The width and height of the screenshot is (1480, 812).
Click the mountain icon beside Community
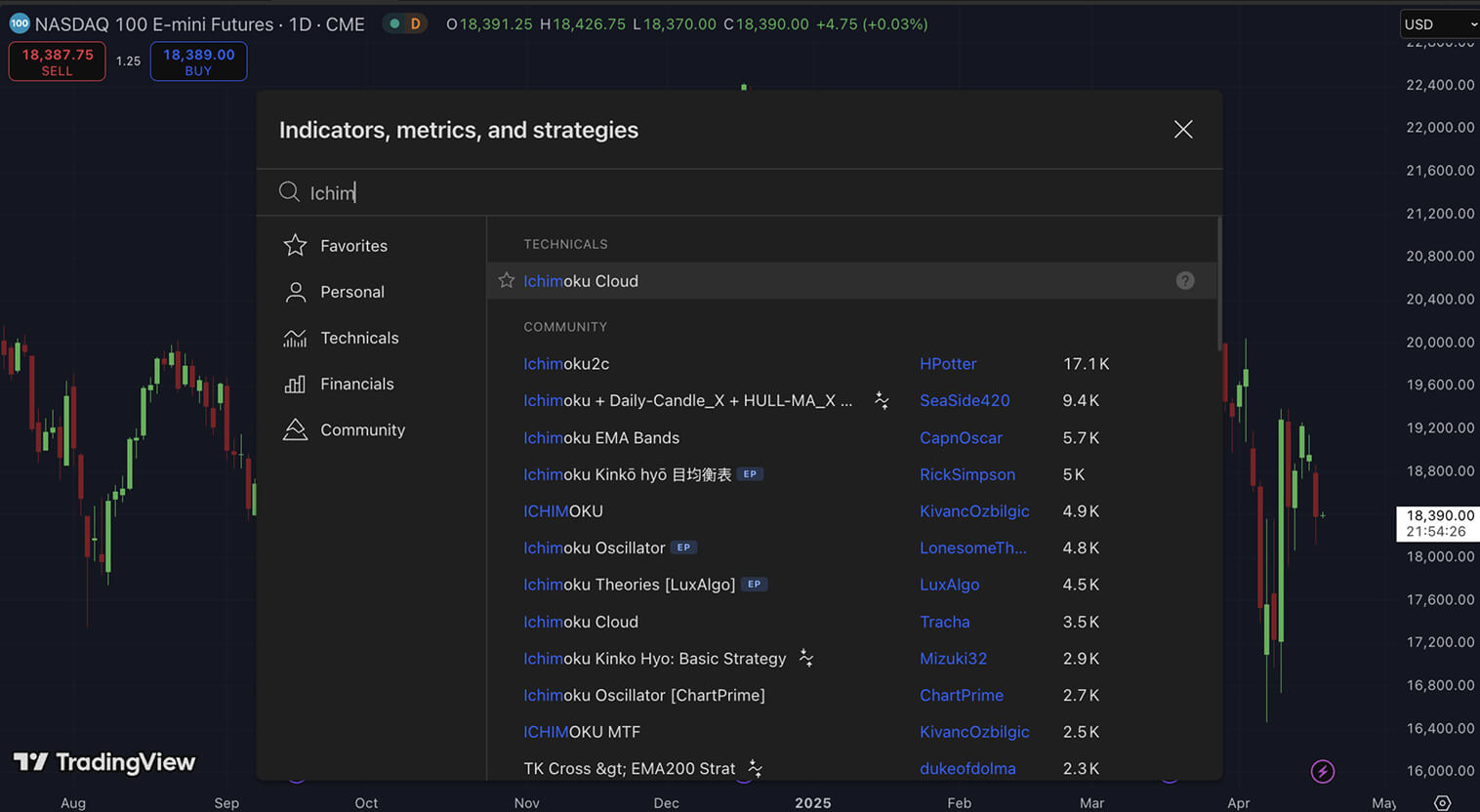pos(295,429)
